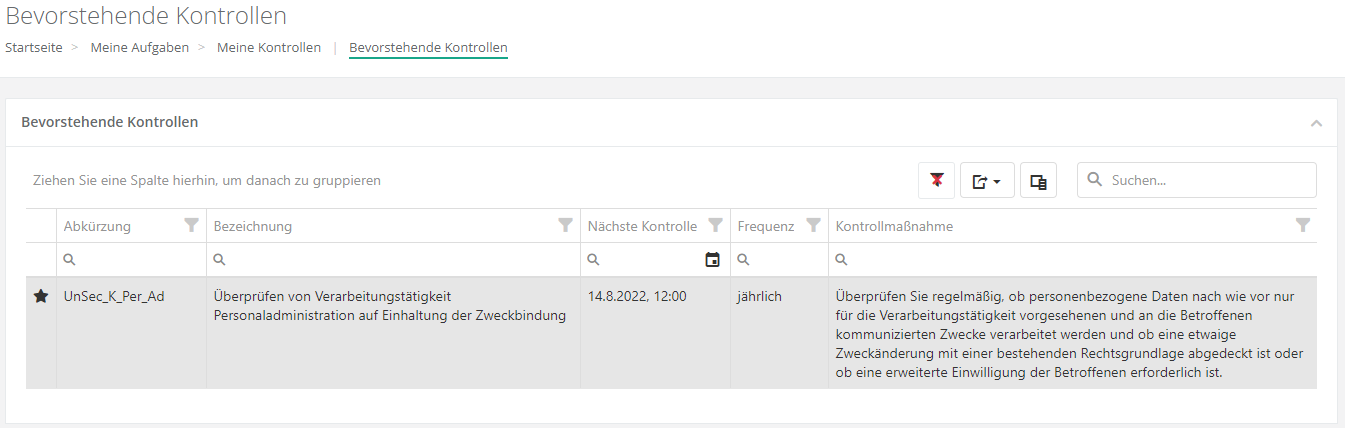This screenshot has height=428, width=1345.
Task: Open the export dropdown menu
Action: pyautogui.click(x=987, y=181)
